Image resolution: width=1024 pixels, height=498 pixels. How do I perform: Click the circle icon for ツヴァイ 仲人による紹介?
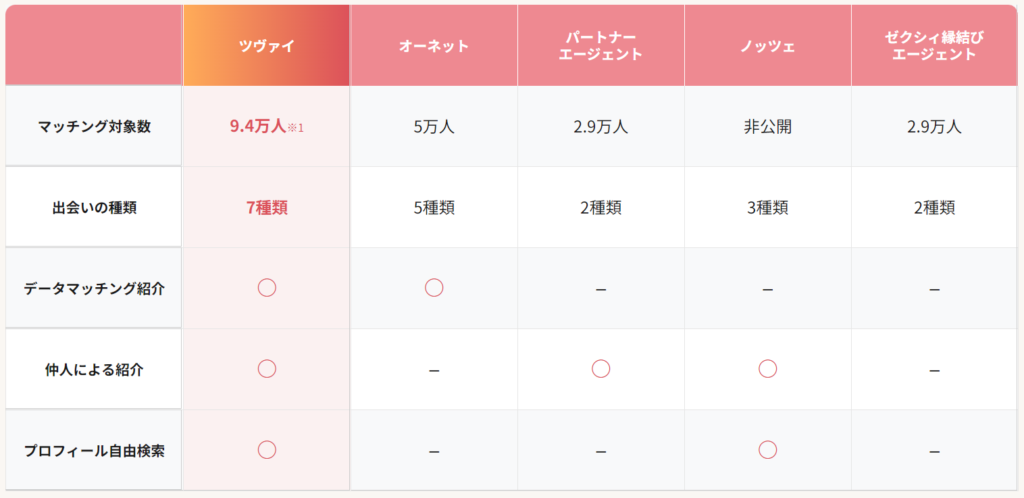click(267, 369)
